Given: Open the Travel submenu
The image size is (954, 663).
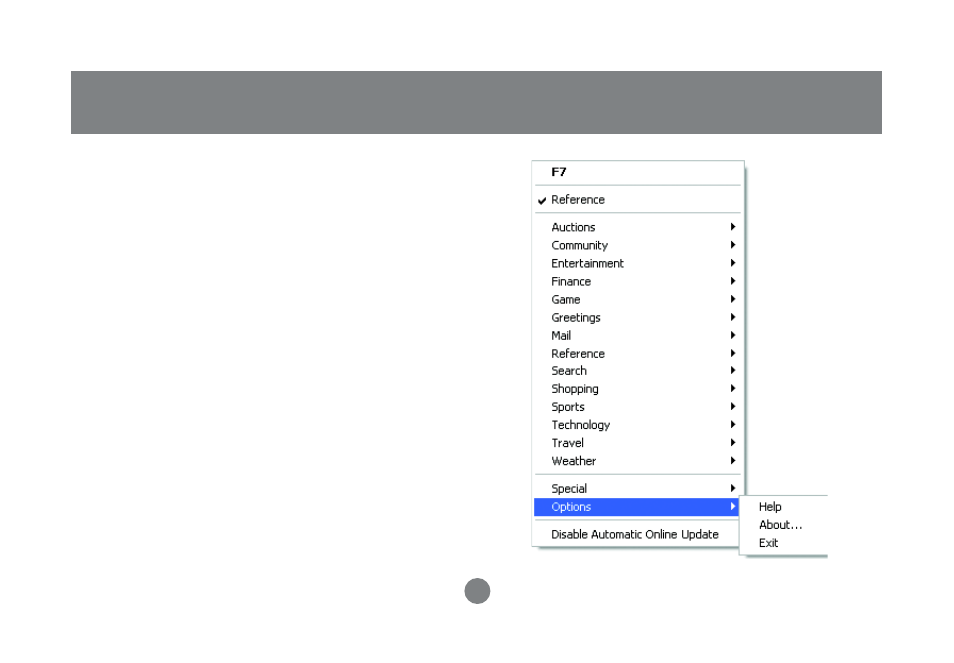Looking at the screenshot, I should pos(637,443).
